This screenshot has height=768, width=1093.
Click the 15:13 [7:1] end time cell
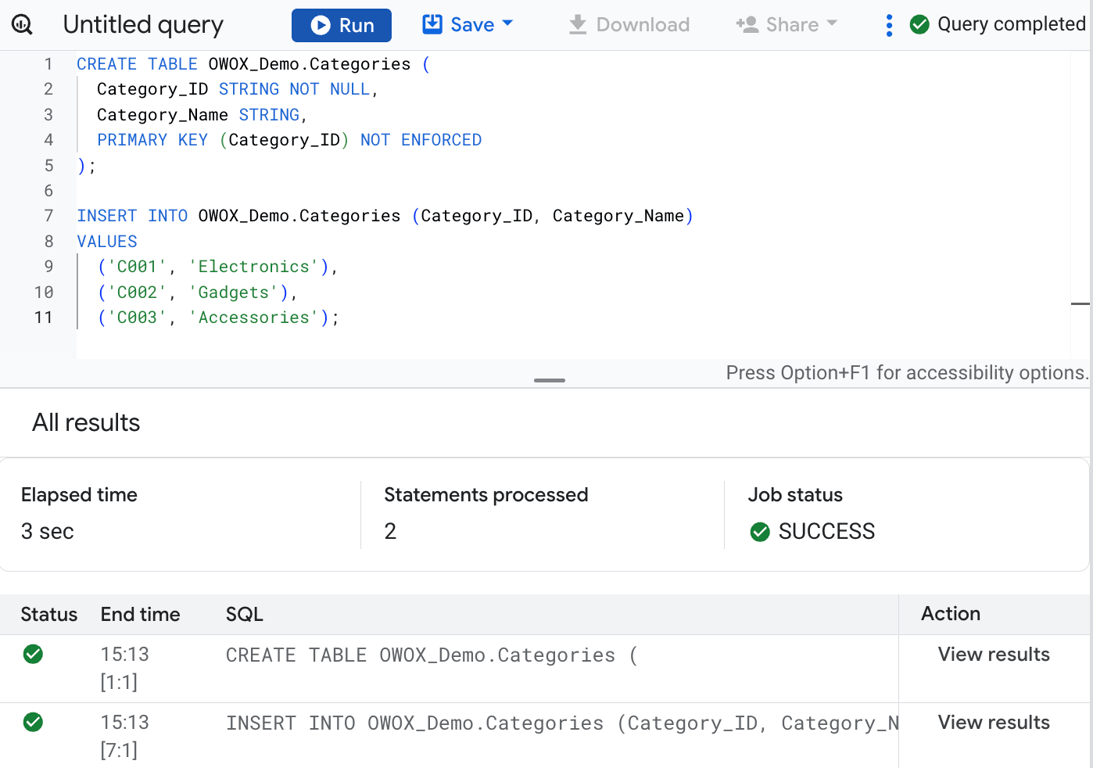(x=125, y=736)
